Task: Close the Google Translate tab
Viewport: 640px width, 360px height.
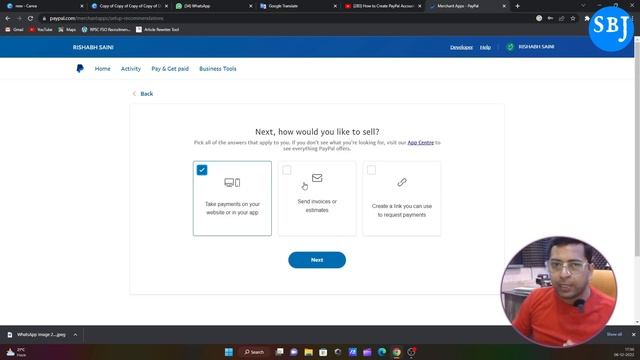Action: tap(335, 6)
